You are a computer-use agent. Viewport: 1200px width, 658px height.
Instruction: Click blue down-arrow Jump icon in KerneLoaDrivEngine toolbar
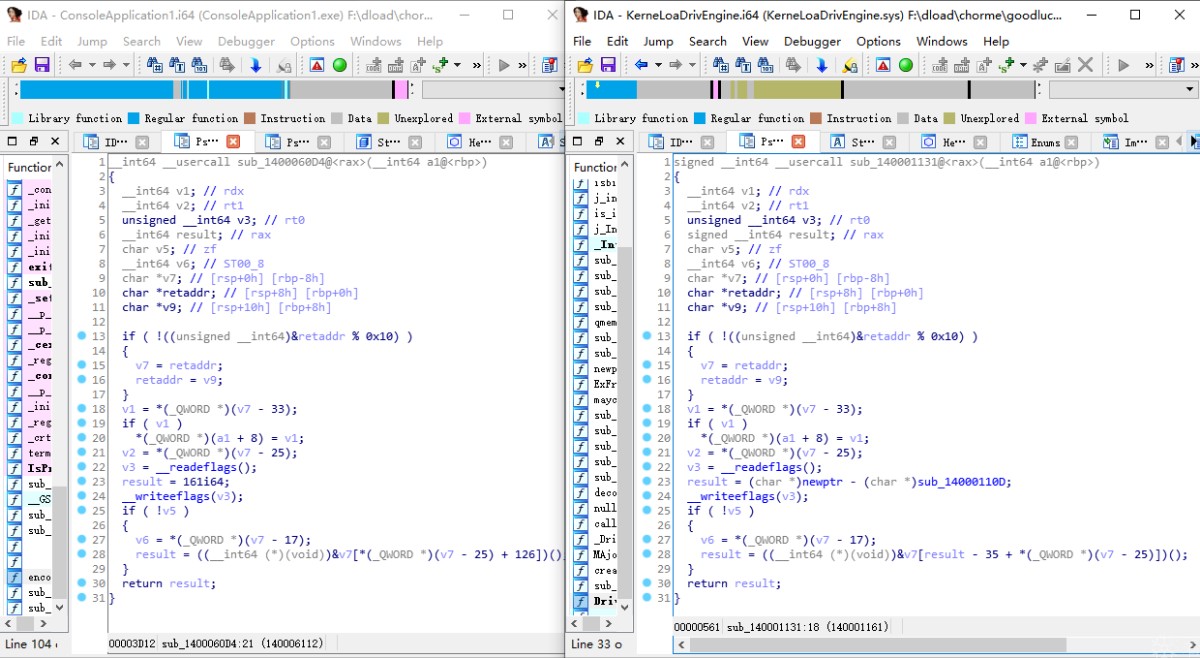(822, 65)
